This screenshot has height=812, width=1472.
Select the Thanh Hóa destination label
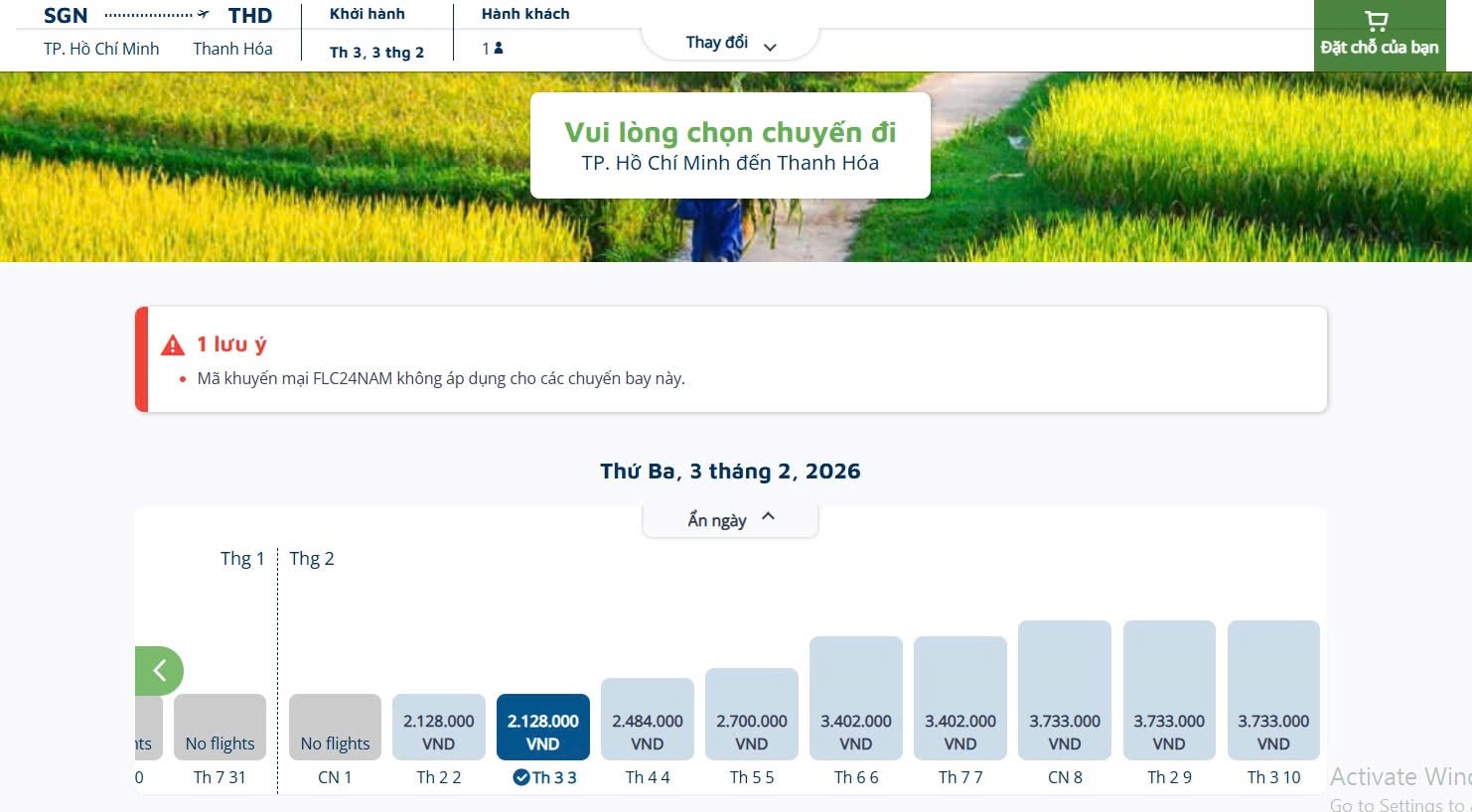pos(232,48)
